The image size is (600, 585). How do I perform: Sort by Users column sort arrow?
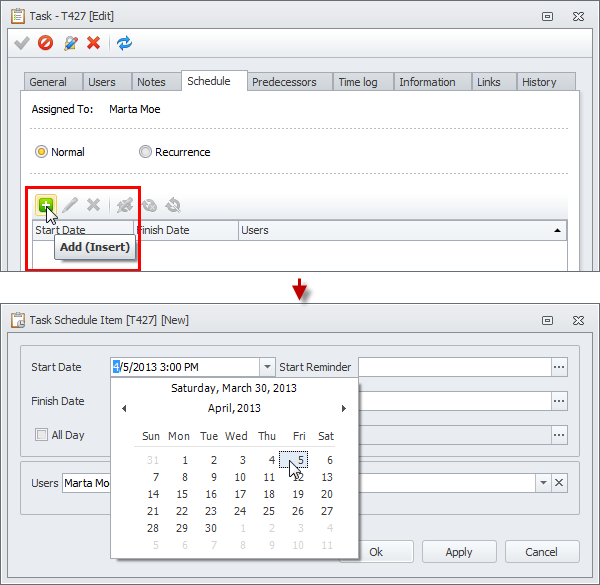557,230
